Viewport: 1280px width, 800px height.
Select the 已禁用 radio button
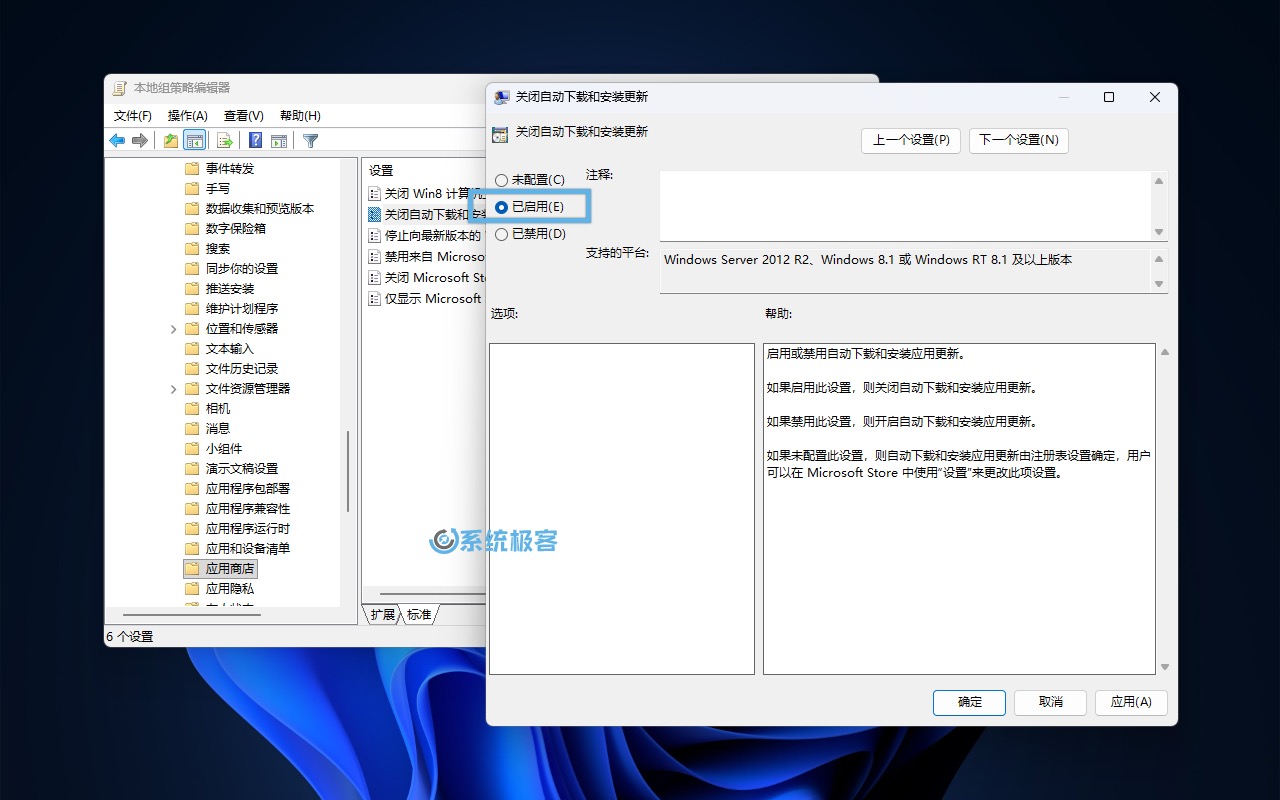click(501, 233)
